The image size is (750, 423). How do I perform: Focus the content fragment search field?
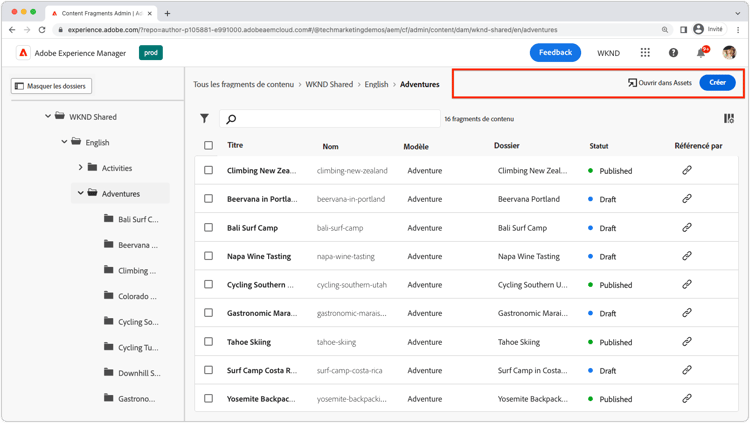pyautogui.click(x=330, y=119)
